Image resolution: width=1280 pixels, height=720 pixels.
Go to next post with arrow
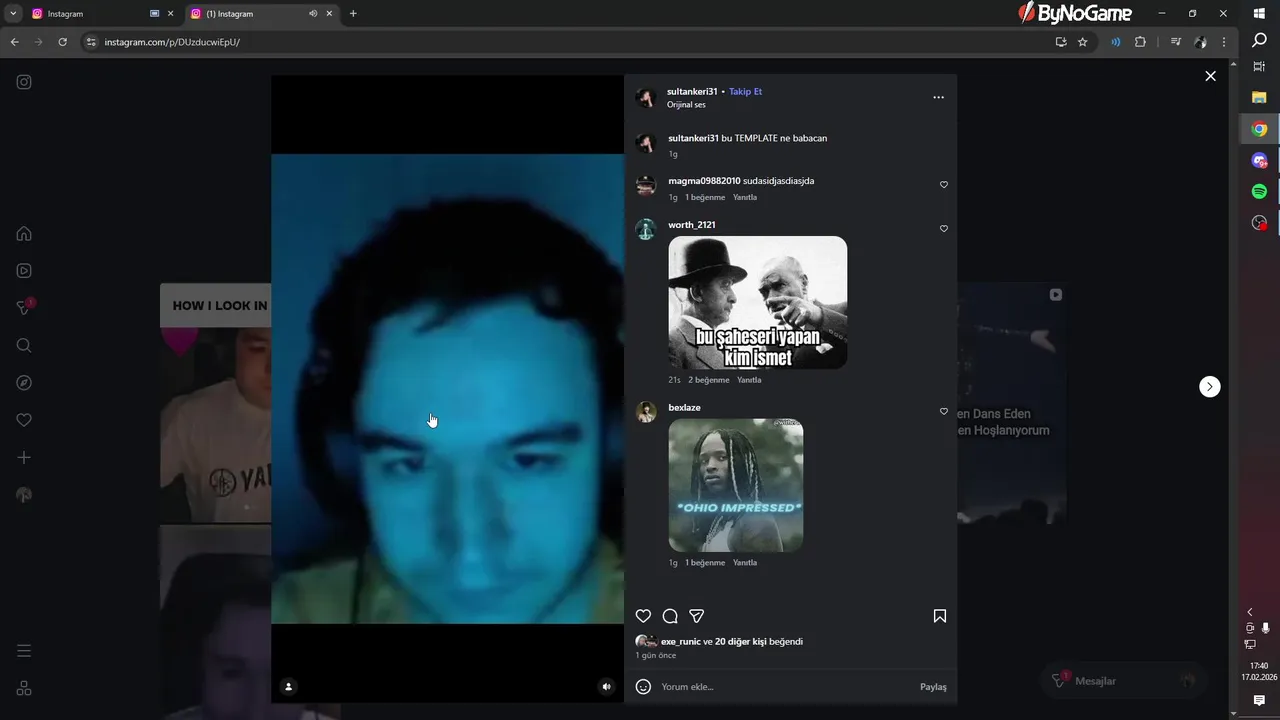pos(1210,387)
